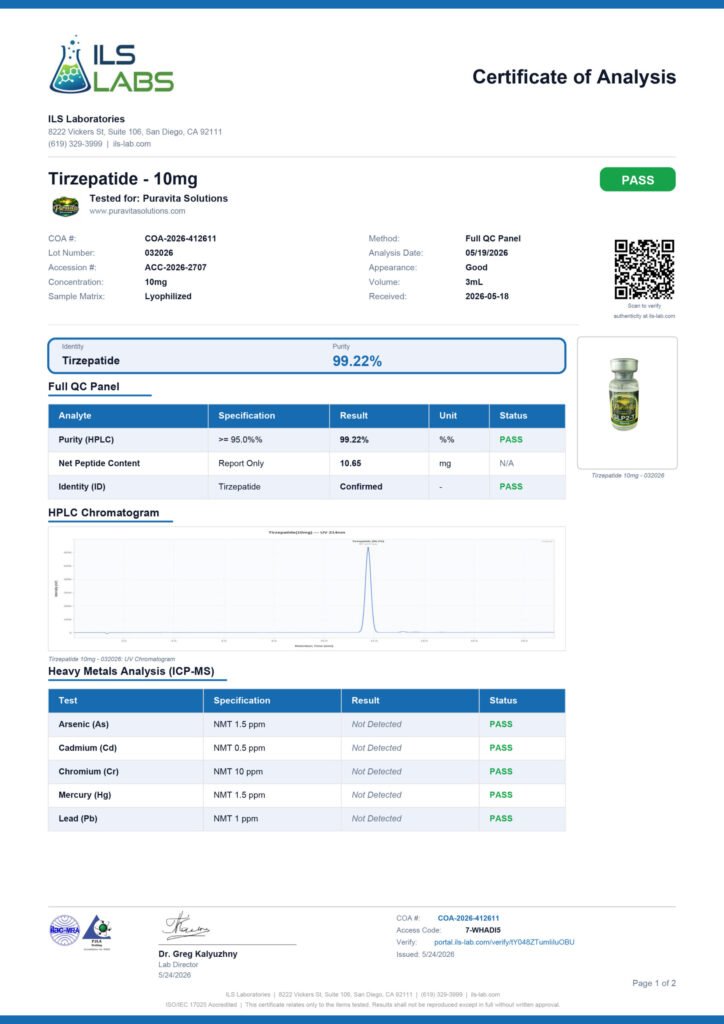This screenshot has width=724, height=1024.
Task: Click the HPLC chromatogram plot
Action: tap(307, 588)
